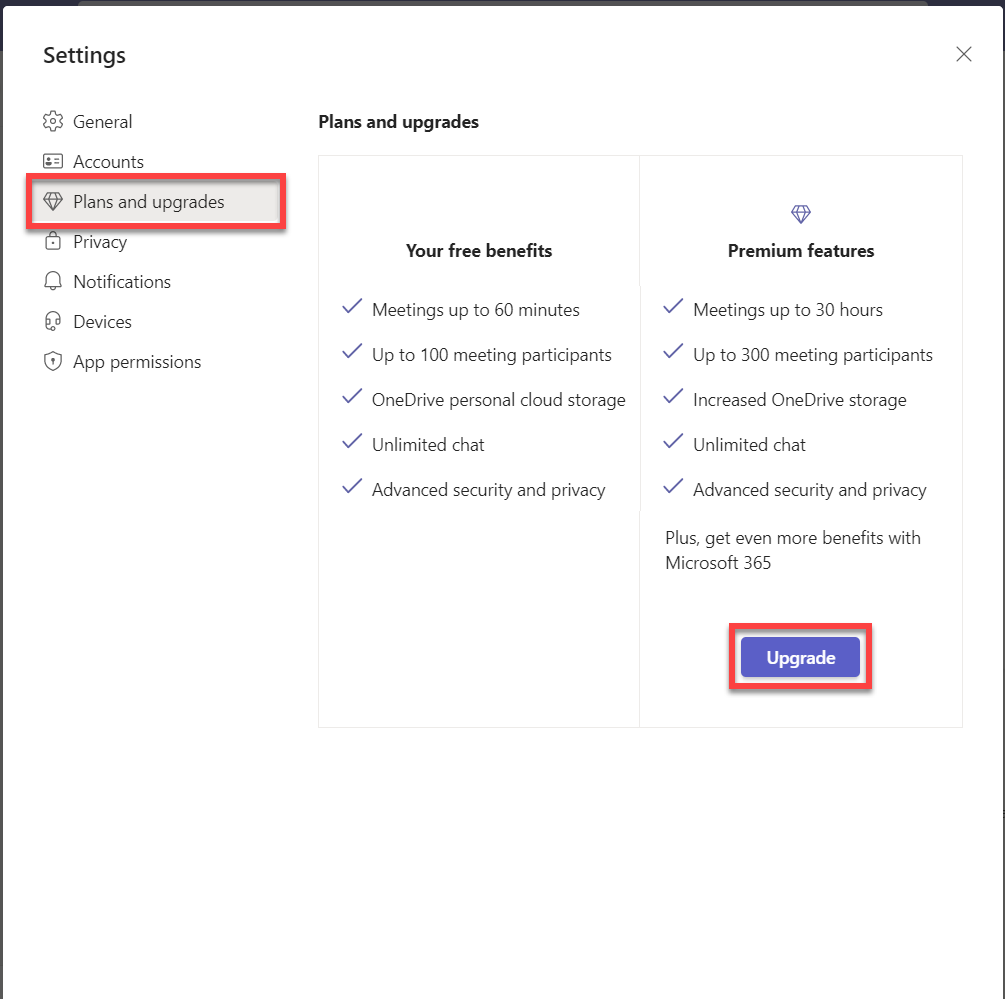Click the General gear icon
Screen dimensions: 1005x999
53,121
